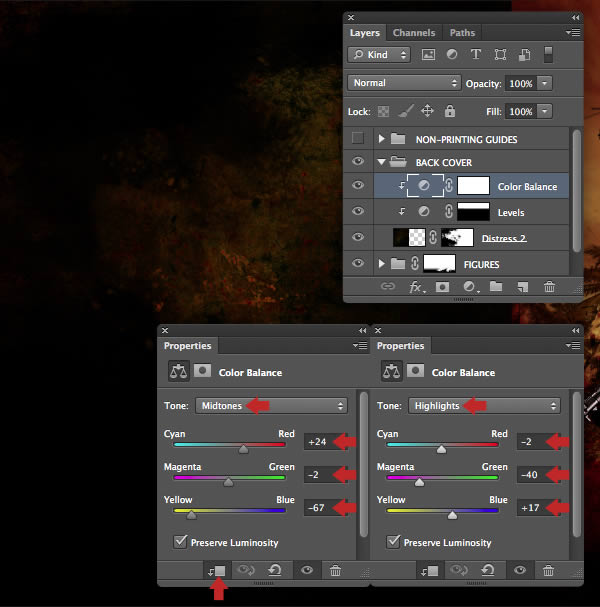Click view previous state icon in Midtones panel
The image size is (600, 607).
(245, 570)
